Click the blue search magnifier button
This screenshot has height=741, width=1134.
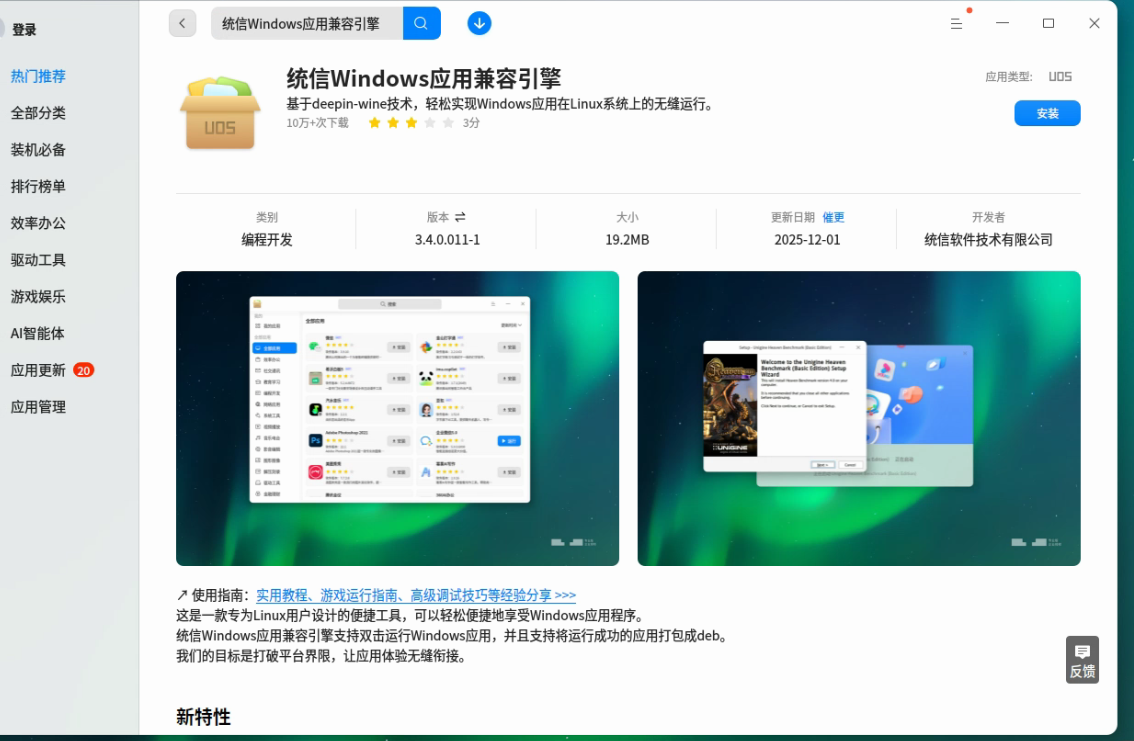coord(421,23)
